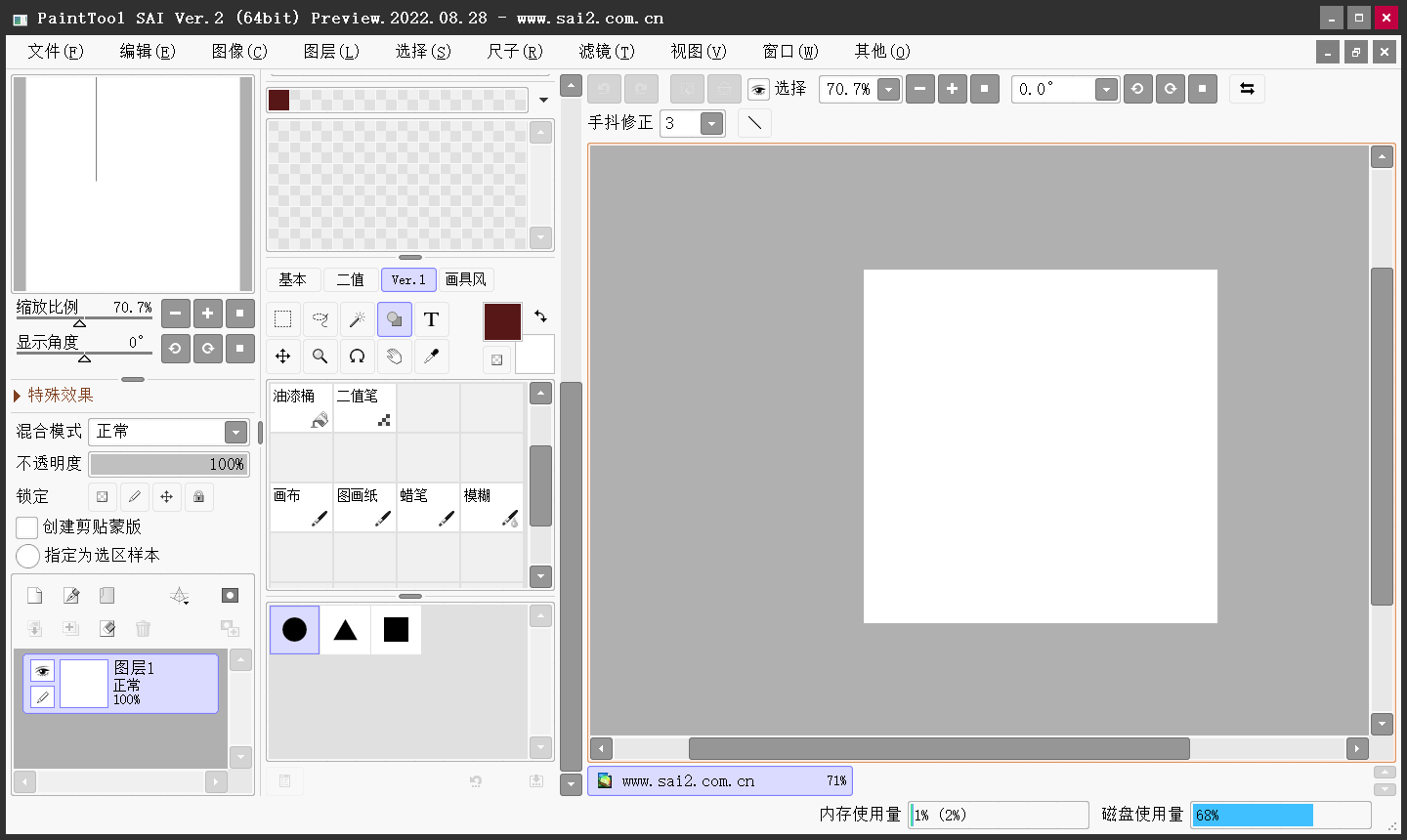Switch to the 画具风 brush tab
Viewport: 1407px width, 840px height.
click(x=465, y=280)
